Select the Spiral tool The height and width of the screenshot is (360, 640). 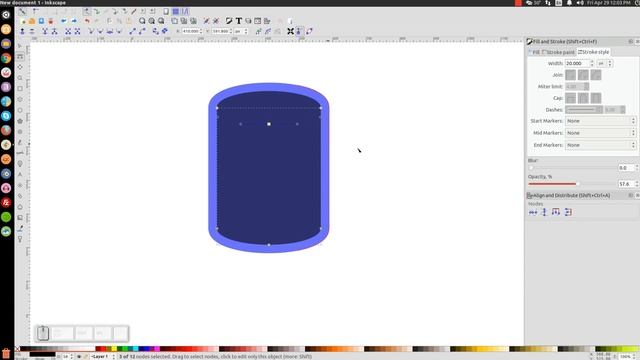[x=20, y=132]
